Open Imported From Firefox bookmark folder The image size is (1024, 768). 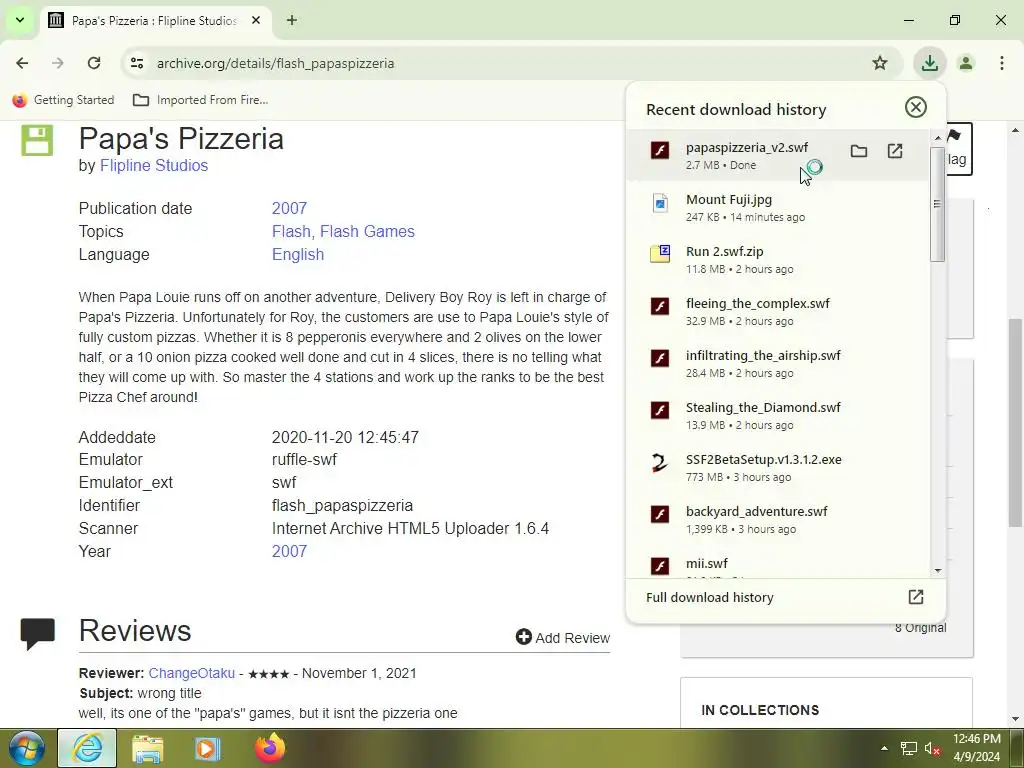point(200,100)
